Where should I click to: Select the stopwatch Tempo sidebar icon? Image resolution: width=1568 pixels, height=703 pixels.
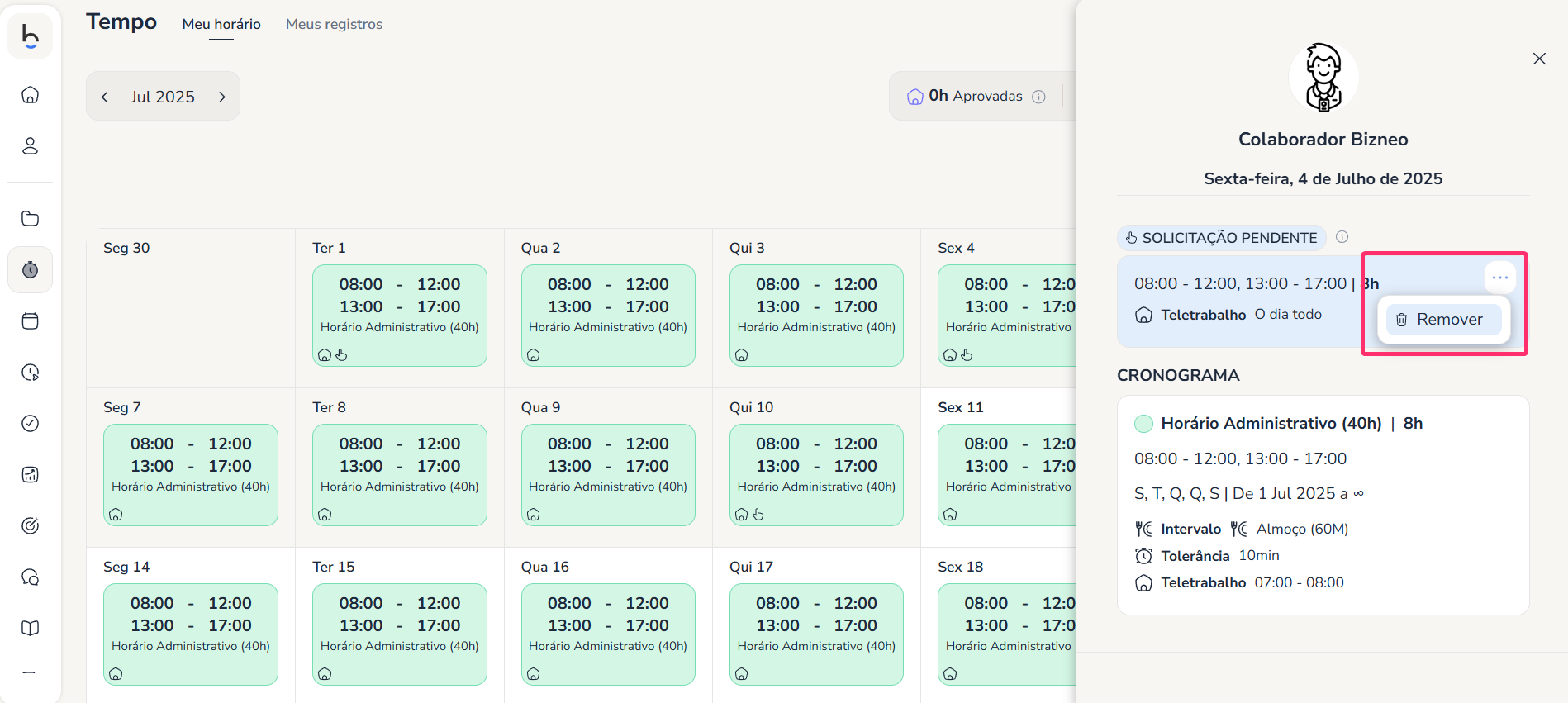point(31,270)
